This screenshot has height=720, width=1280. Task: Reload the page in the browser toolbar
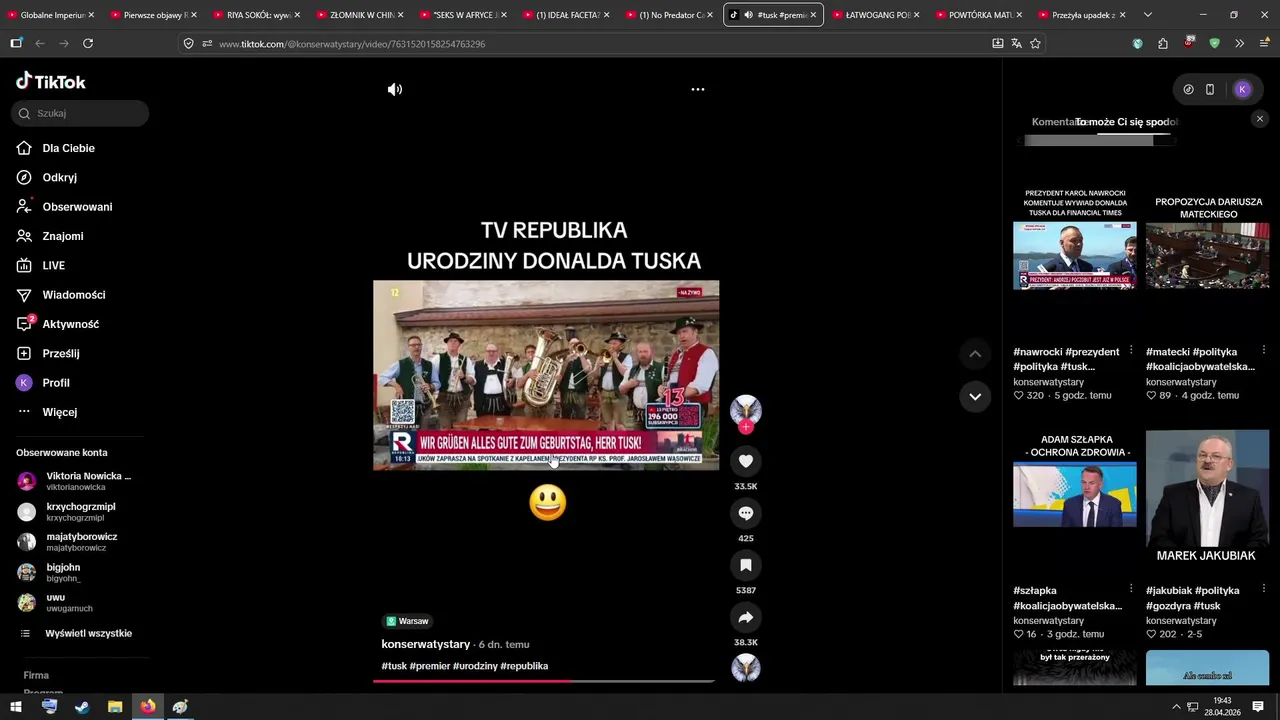[88, 43]
